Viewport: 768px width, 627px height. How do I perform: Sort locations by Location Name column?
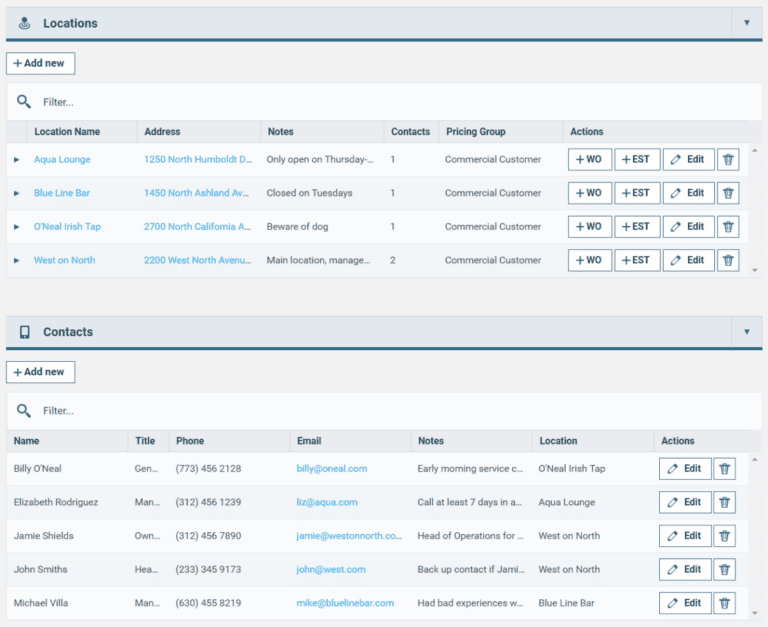click(67, 132)
